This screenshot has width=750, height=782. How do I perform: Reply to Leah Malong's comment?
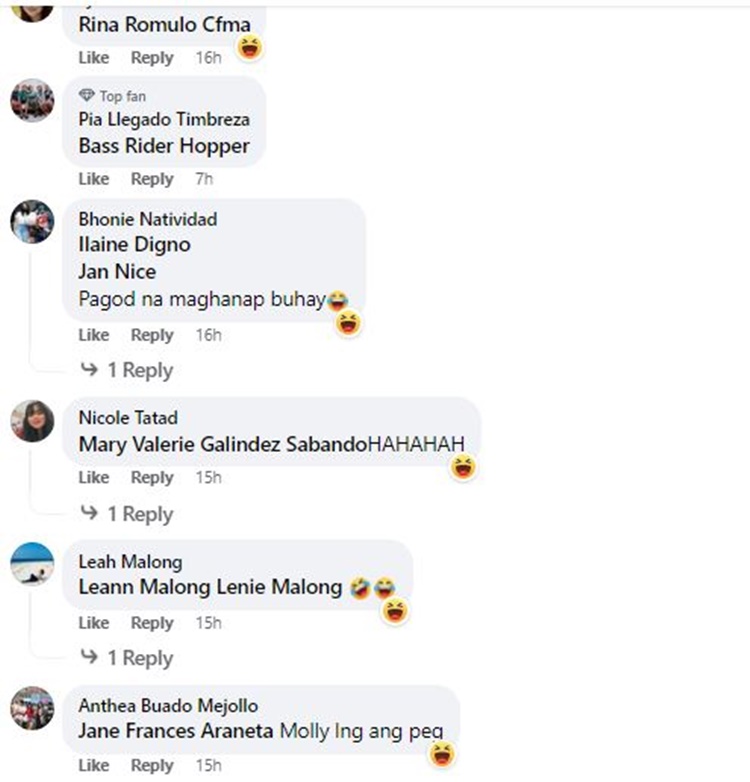pyautogui.click(x=152, y=622)
